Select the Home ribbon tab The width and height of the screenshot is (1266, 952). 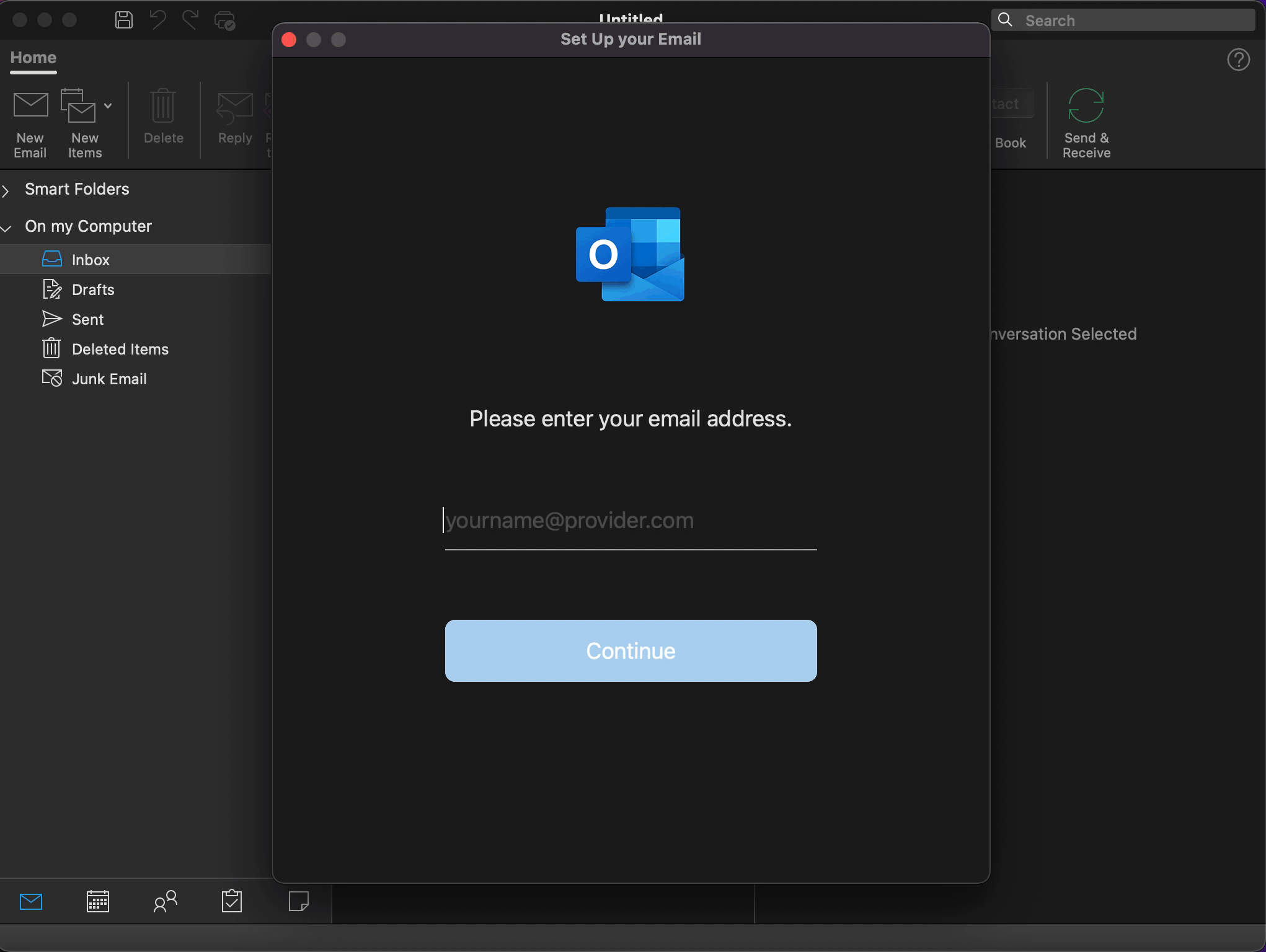[x=33, y=58]
